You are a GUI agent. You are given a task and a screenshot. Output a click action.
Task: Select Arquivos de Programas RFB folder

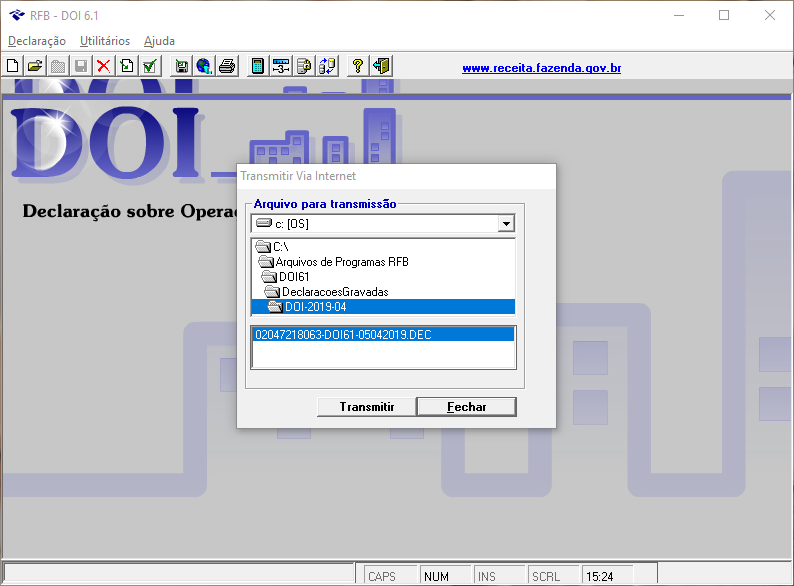[x=383, y=262]
